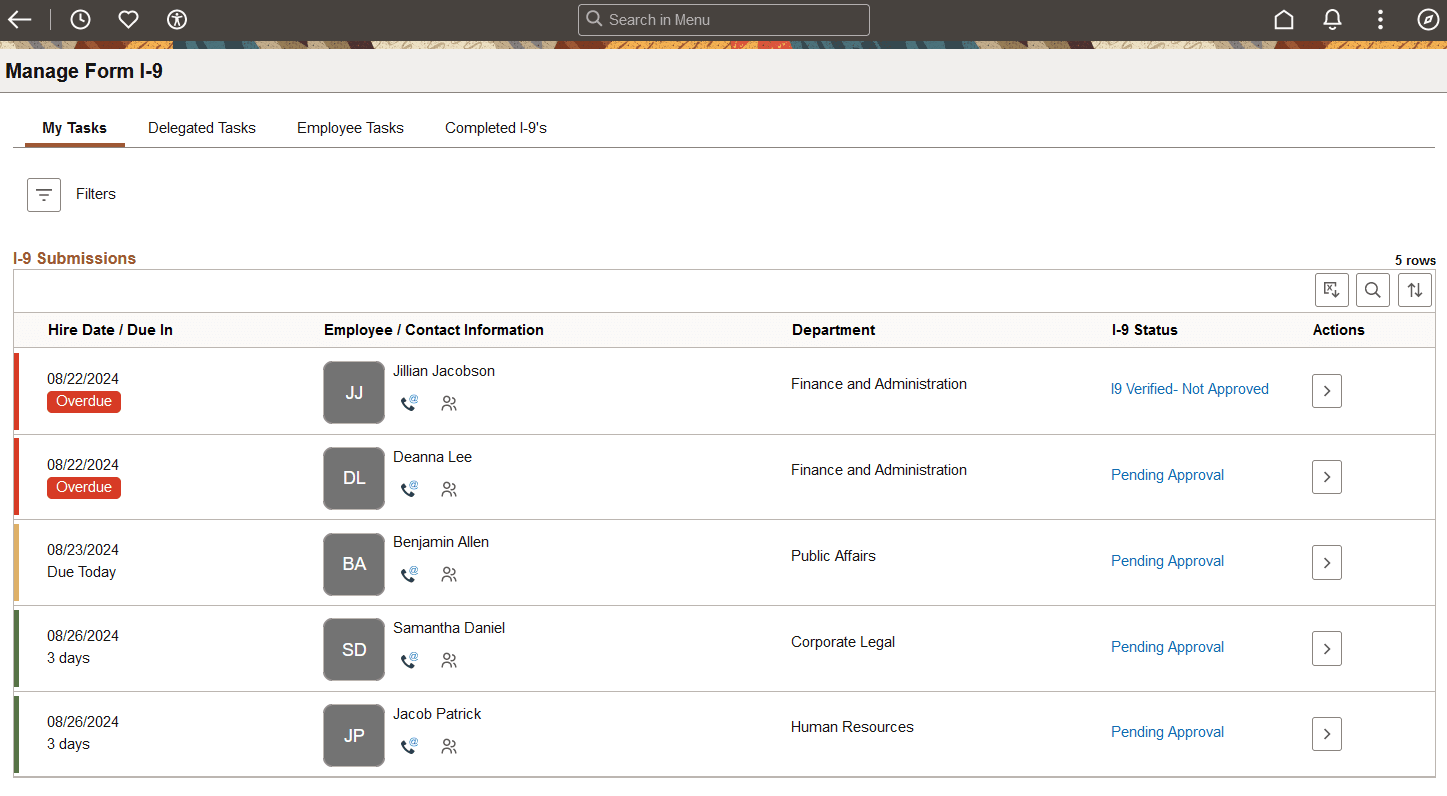The height and width of the screenshot is (796, 1447).
Task: Open the grid search (Find) icon
Action: (1372, 290)
